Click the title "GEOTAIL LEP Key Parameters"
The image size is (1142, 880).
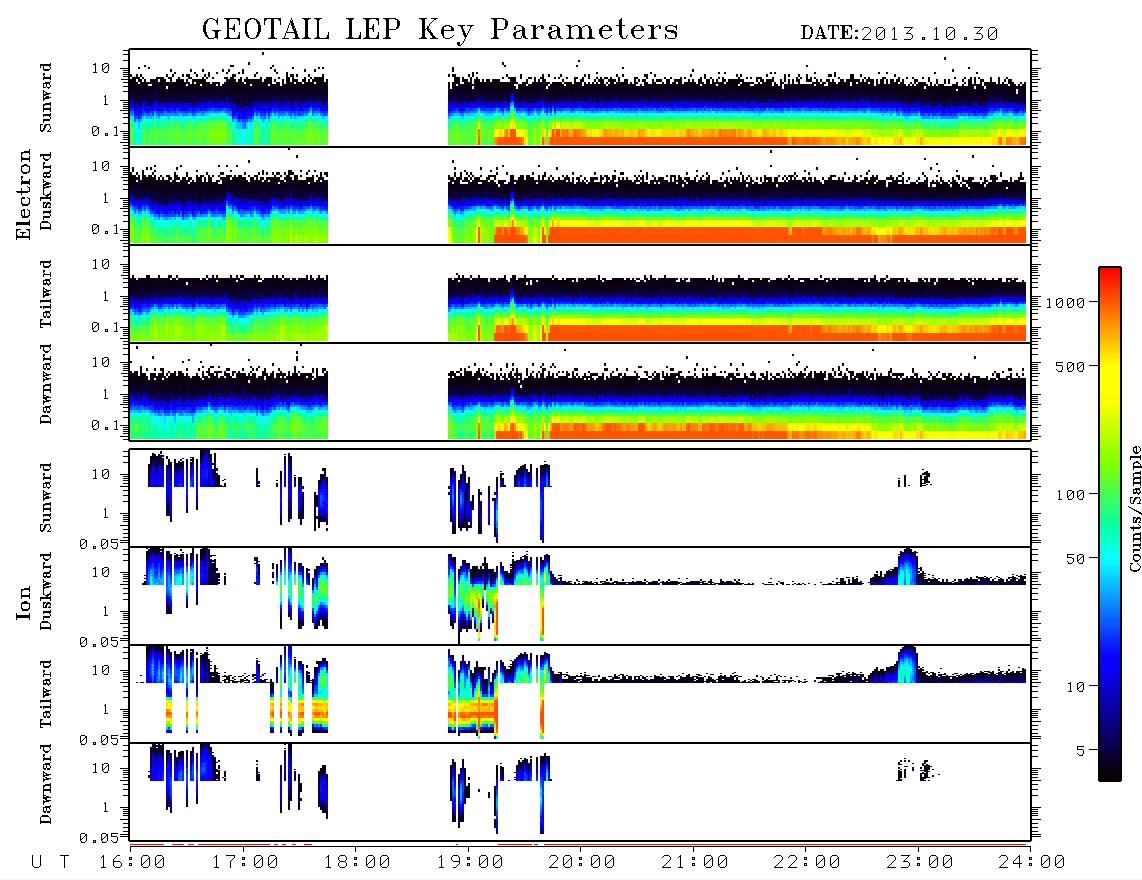440,30
